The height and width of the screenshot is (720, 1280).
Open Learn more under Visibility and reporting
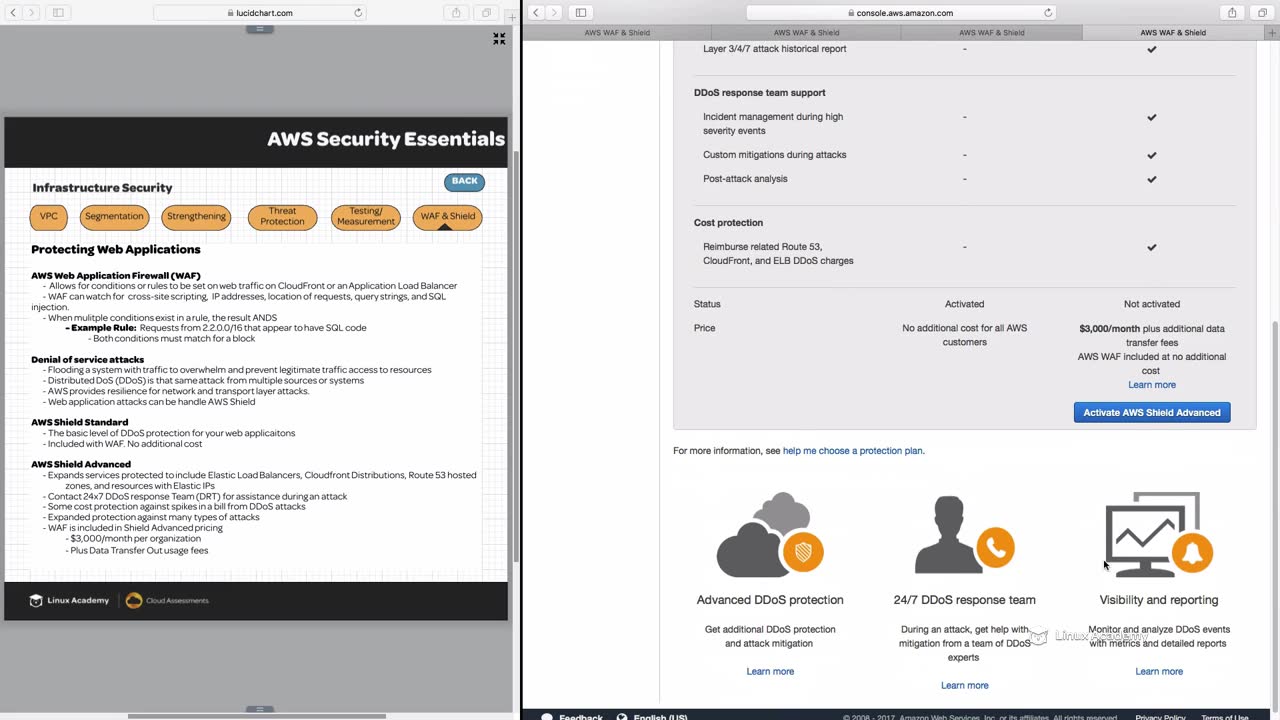pyautogui.click(x=1159, y=672)
